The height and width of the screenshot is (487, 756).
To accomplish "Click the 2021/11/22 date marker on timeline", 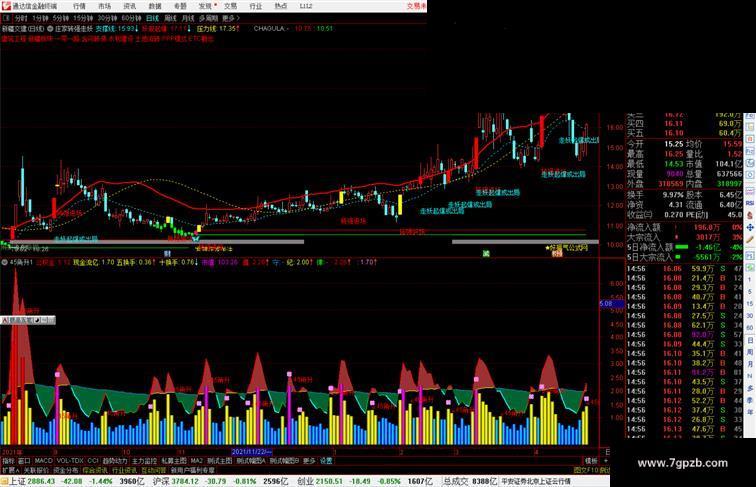I will [x=252, y=452].
